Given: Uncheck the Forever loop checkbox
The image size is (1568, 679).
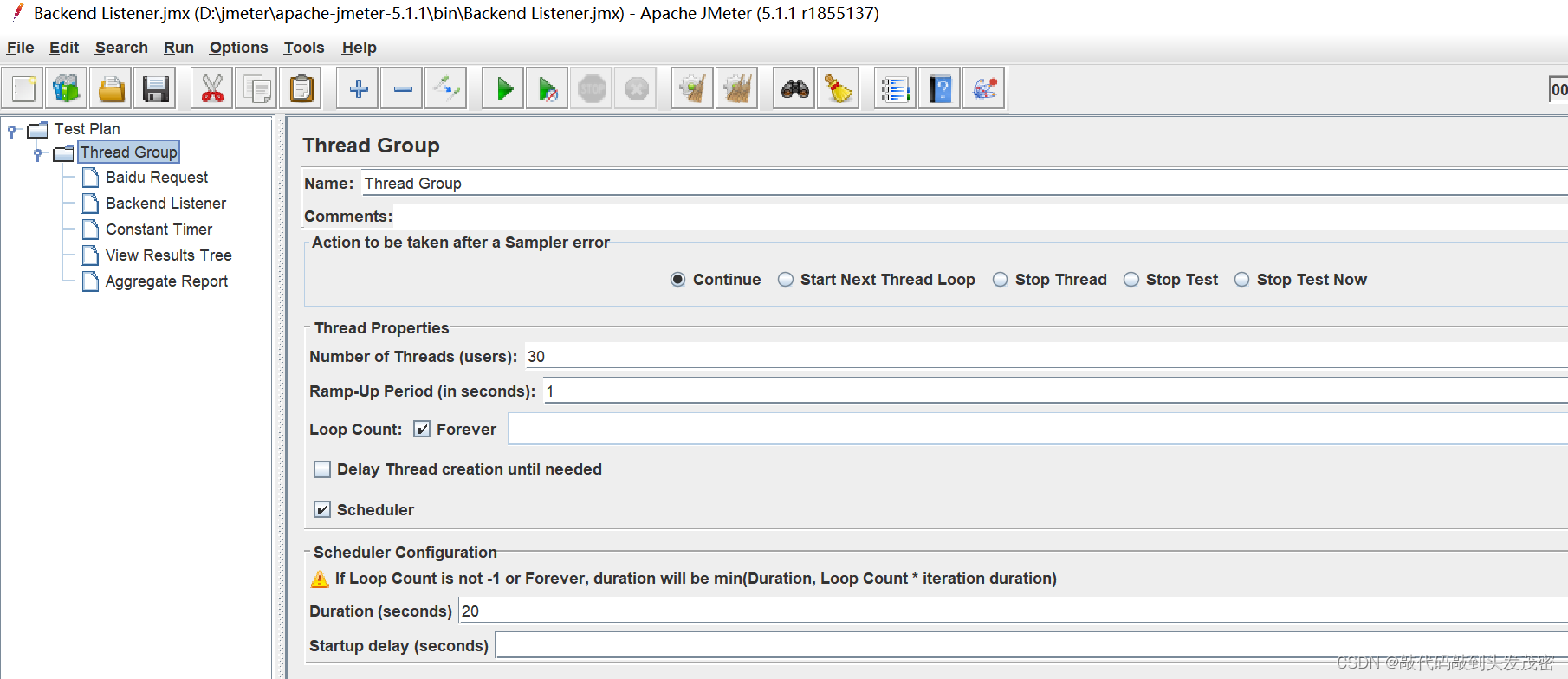Looking at the screenshot, I should [x=422, y=430].
